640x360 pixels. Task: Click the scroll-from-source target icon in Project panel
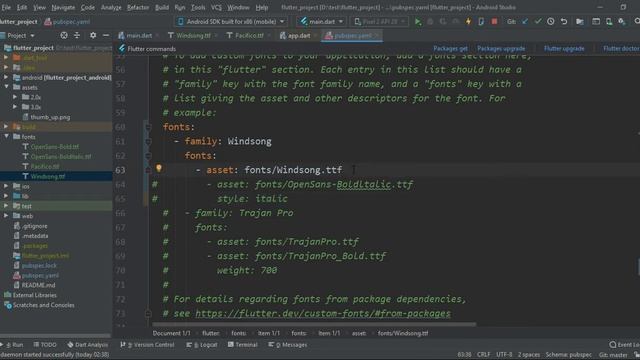coord(64,36)
